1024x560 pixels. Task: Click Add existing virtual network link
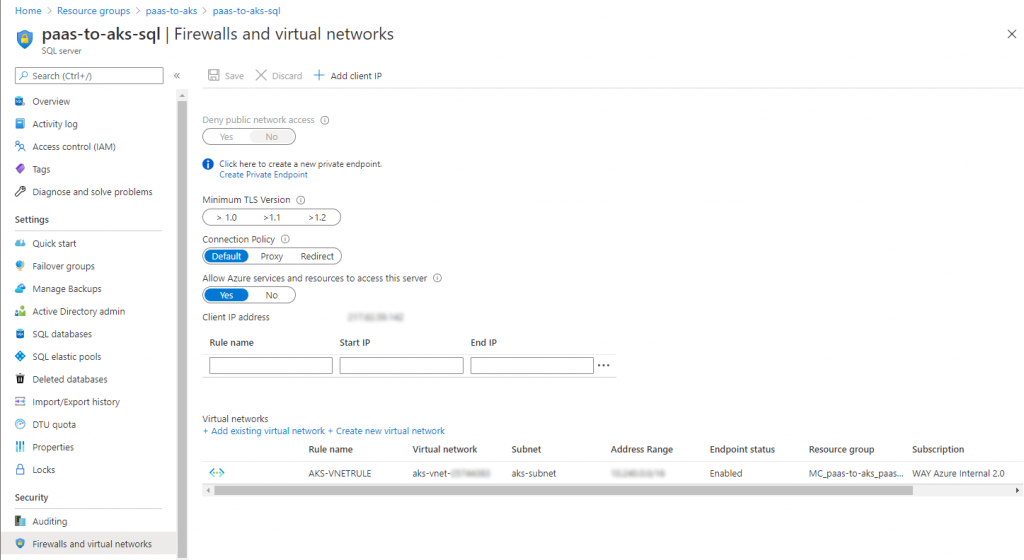pyautogui.click(x=264, y=431)
